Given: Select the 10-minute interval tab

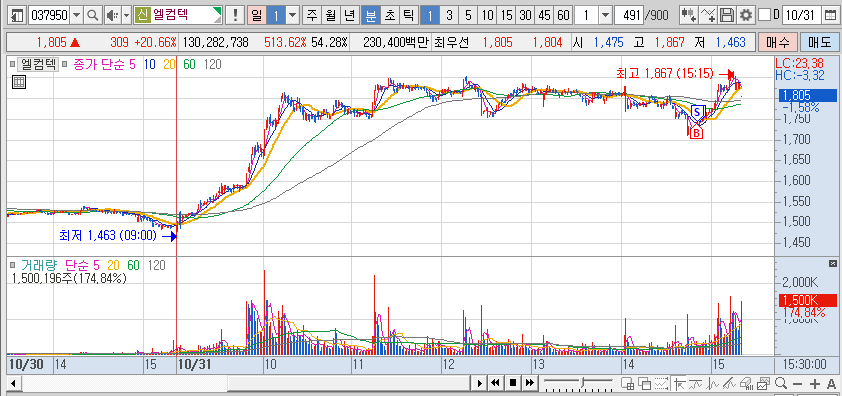Looking at the screenshot, I should click(x=488, y=15).
